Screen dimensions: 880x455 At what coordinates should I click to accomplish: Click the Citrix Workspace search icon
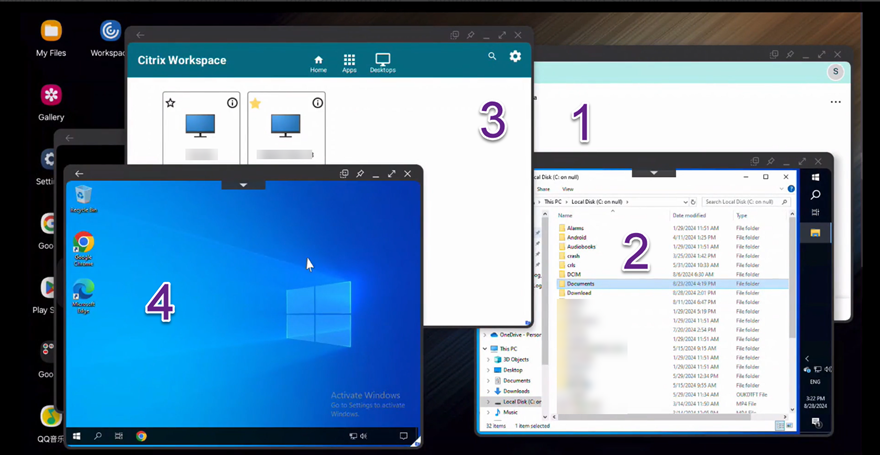tap(492, 56)
